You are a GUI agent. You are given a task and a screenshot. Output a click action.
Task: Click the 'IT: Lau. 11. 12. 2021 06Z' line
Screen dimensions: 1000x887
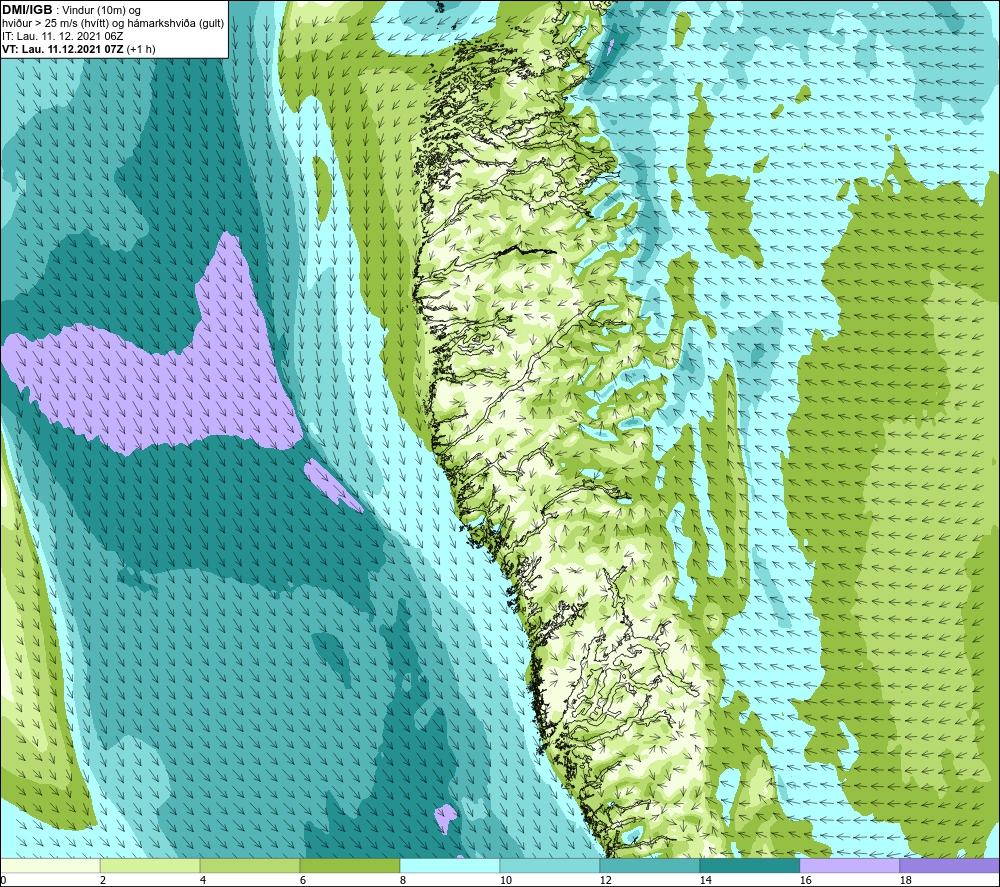point(62,36)
